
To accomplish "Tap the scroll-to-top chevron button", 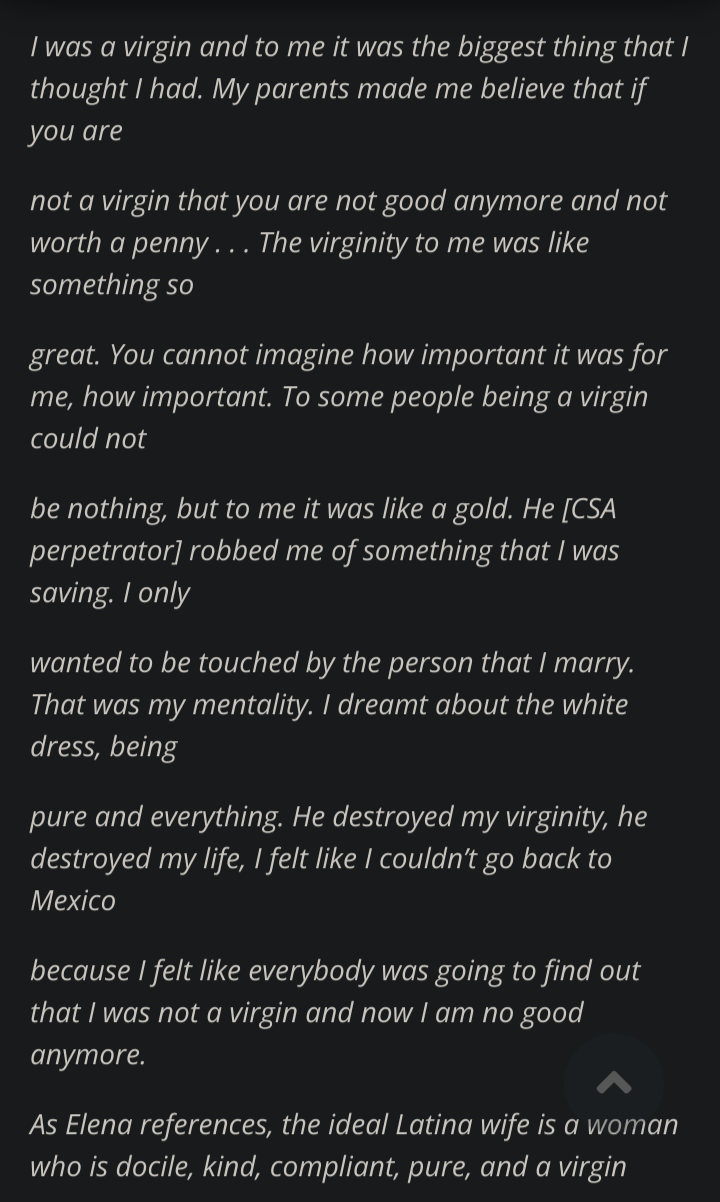I will coord(613,1083).
